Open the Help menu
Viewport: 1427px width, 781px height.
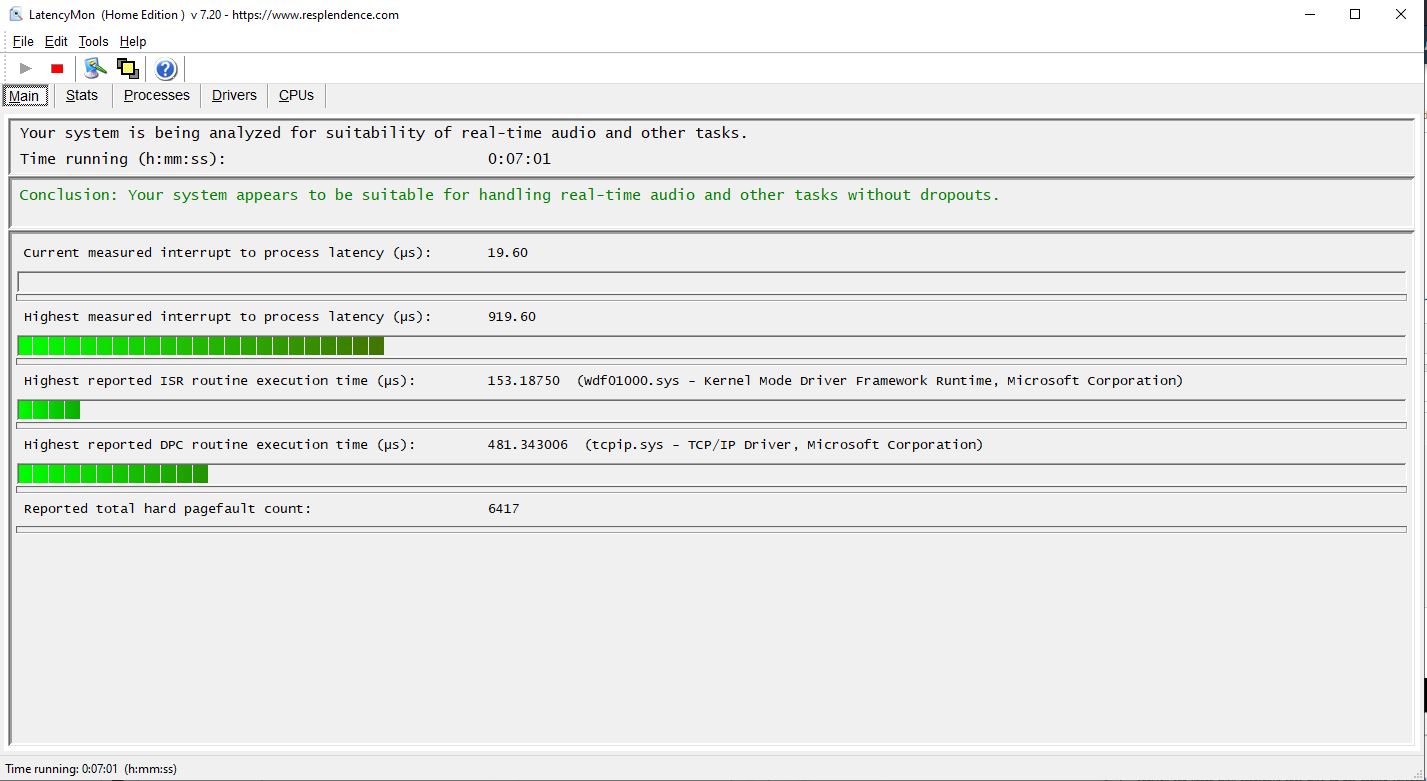pyautogui.click(x=133, y=41)
